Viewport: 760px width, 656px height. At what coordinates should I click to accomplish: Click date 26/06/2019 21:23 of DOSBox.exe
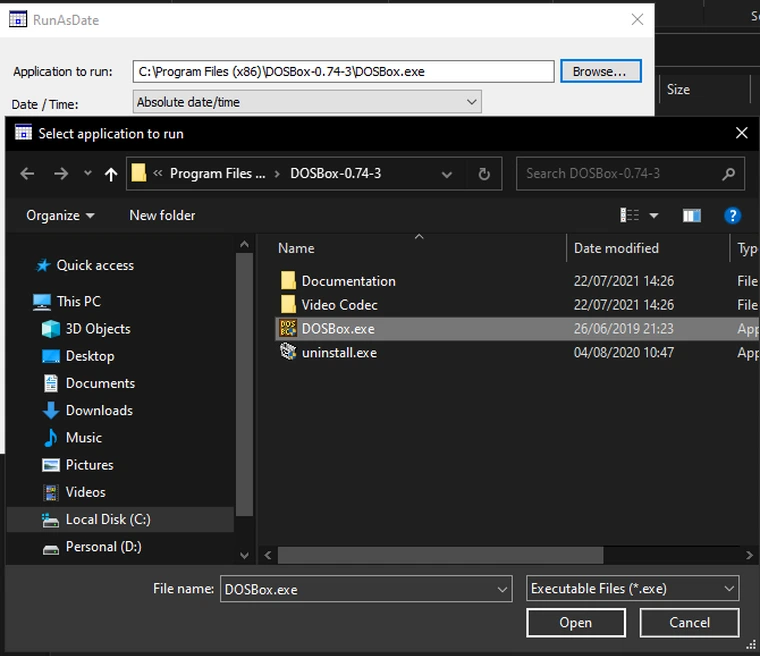point(623,329)
